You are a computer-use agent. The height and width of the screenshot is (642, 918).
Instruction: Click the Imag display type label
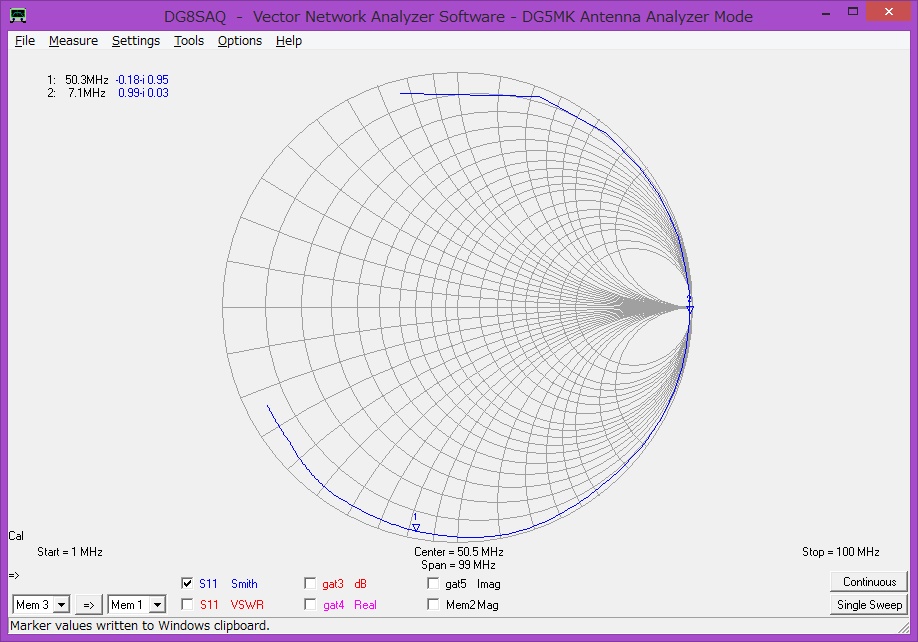[x=488, y=584]
